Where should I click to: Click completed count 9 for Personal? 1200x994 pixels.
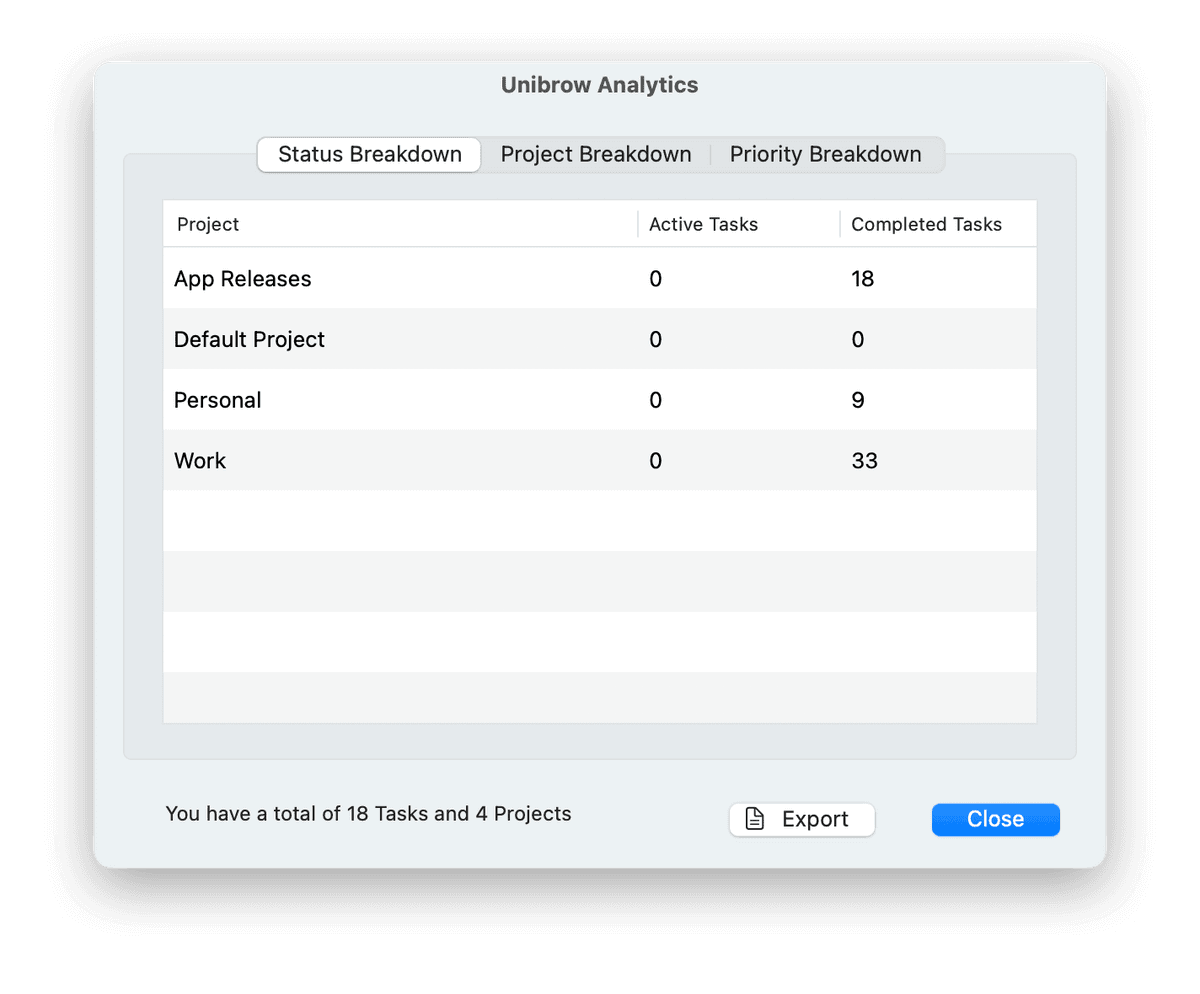(x=857, y=401)
